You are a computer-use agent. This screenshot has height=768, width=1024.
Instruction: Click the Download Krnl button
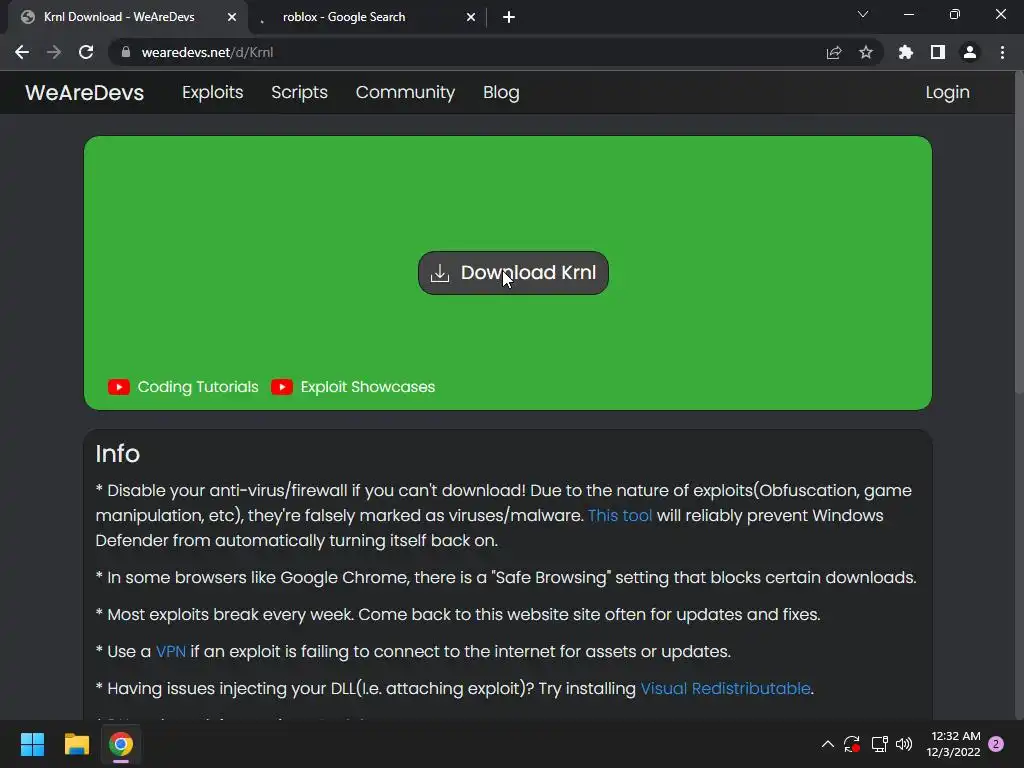tap(513, 273)
